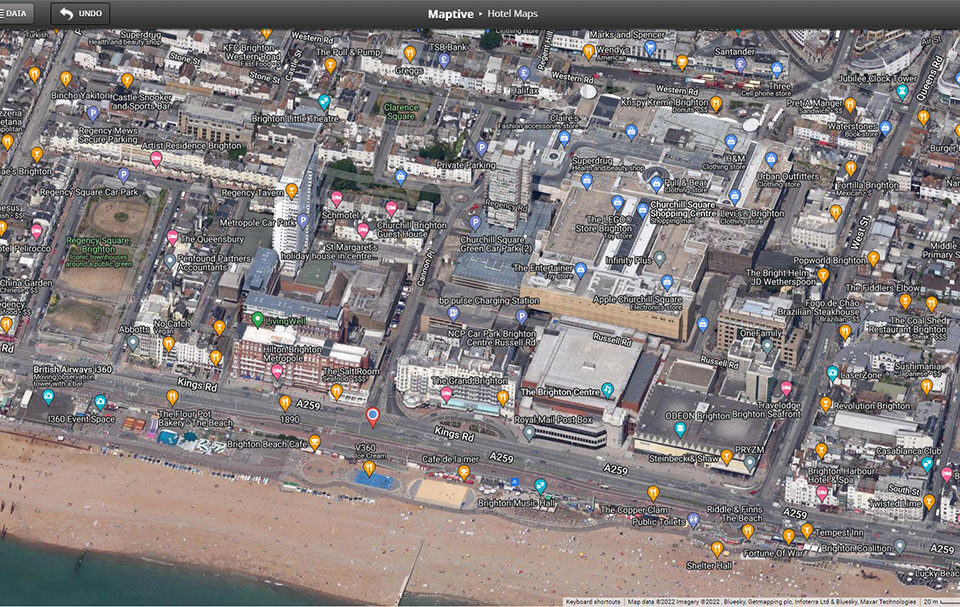Click the Maptive title in header
The image size is (960, 607).
450,14
